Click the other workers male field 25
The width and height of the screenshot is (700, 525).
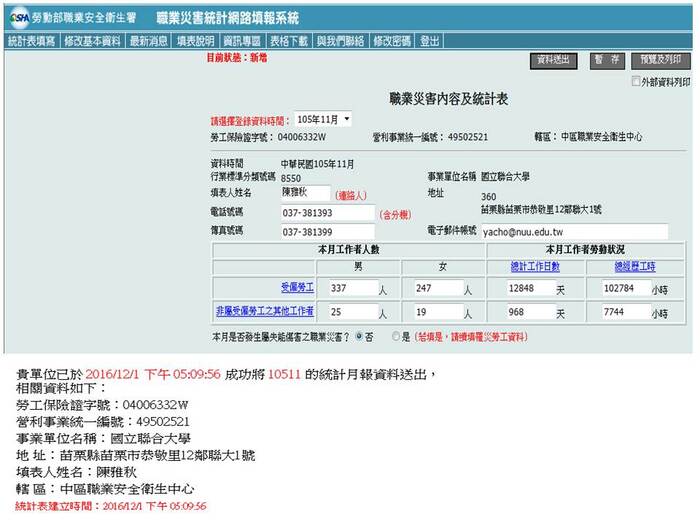point(354,312)
